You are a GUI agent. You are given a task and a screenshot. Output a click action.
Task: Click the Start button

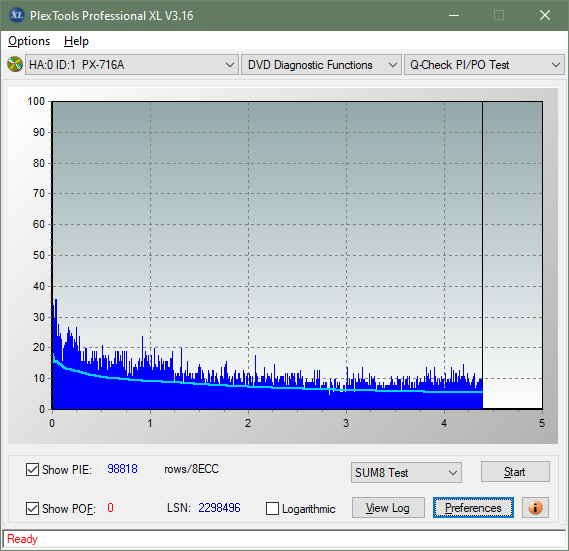515,472
